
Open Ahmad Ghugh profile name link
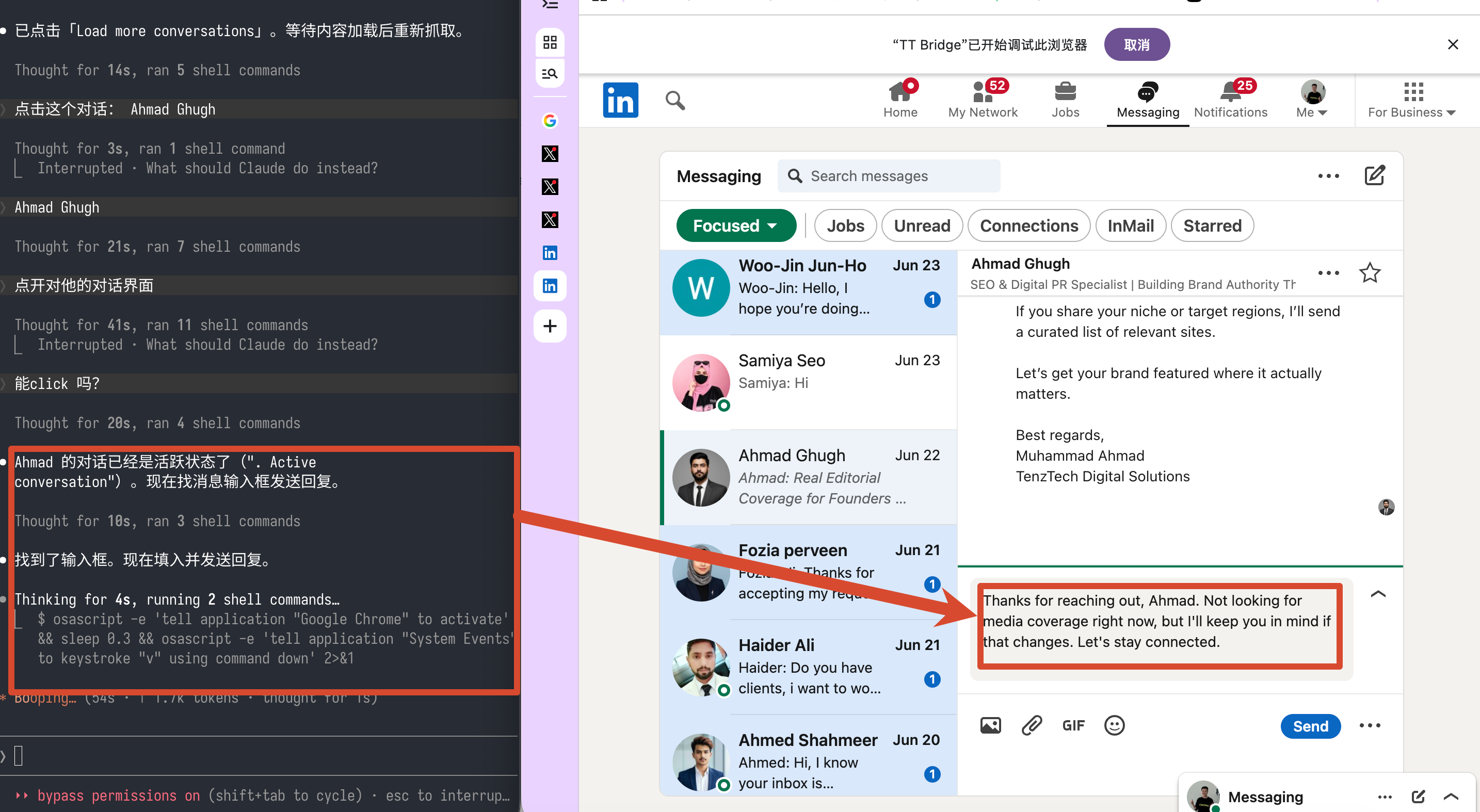tap(1020, 264)
